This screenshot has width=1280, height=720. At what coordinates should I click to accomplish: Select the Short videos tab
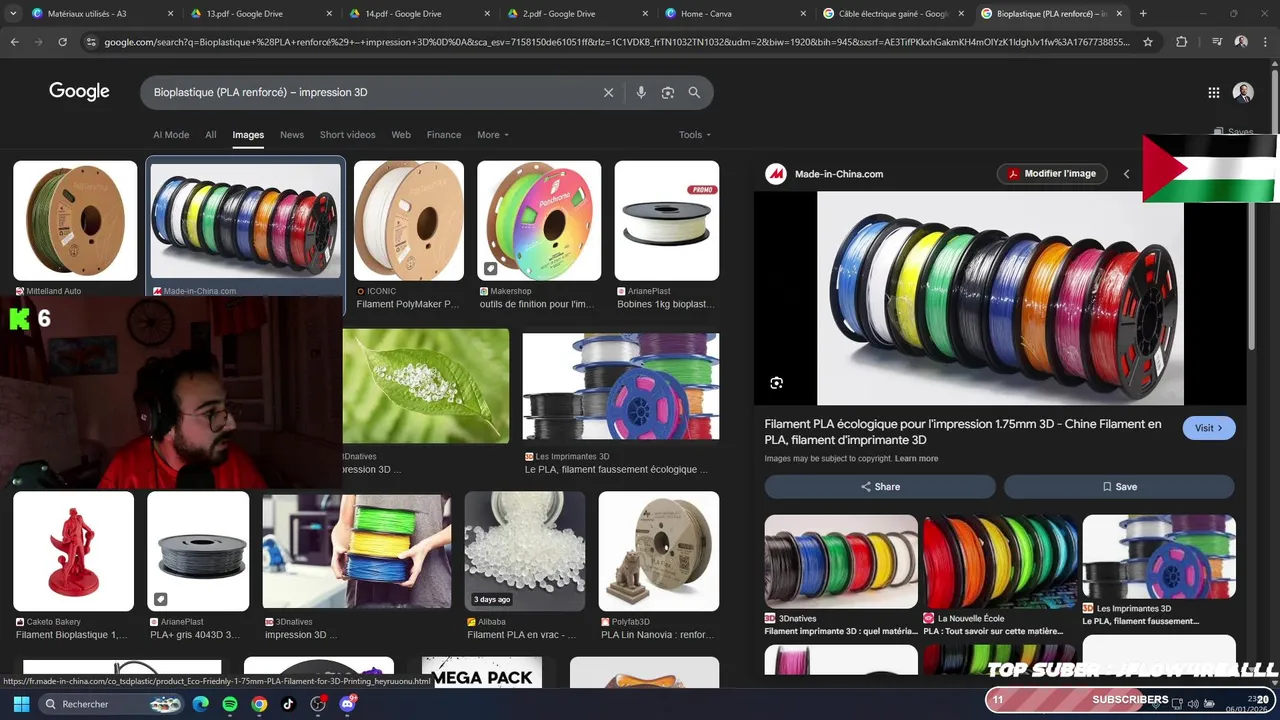pyautogui.click(x=348, y=135)
